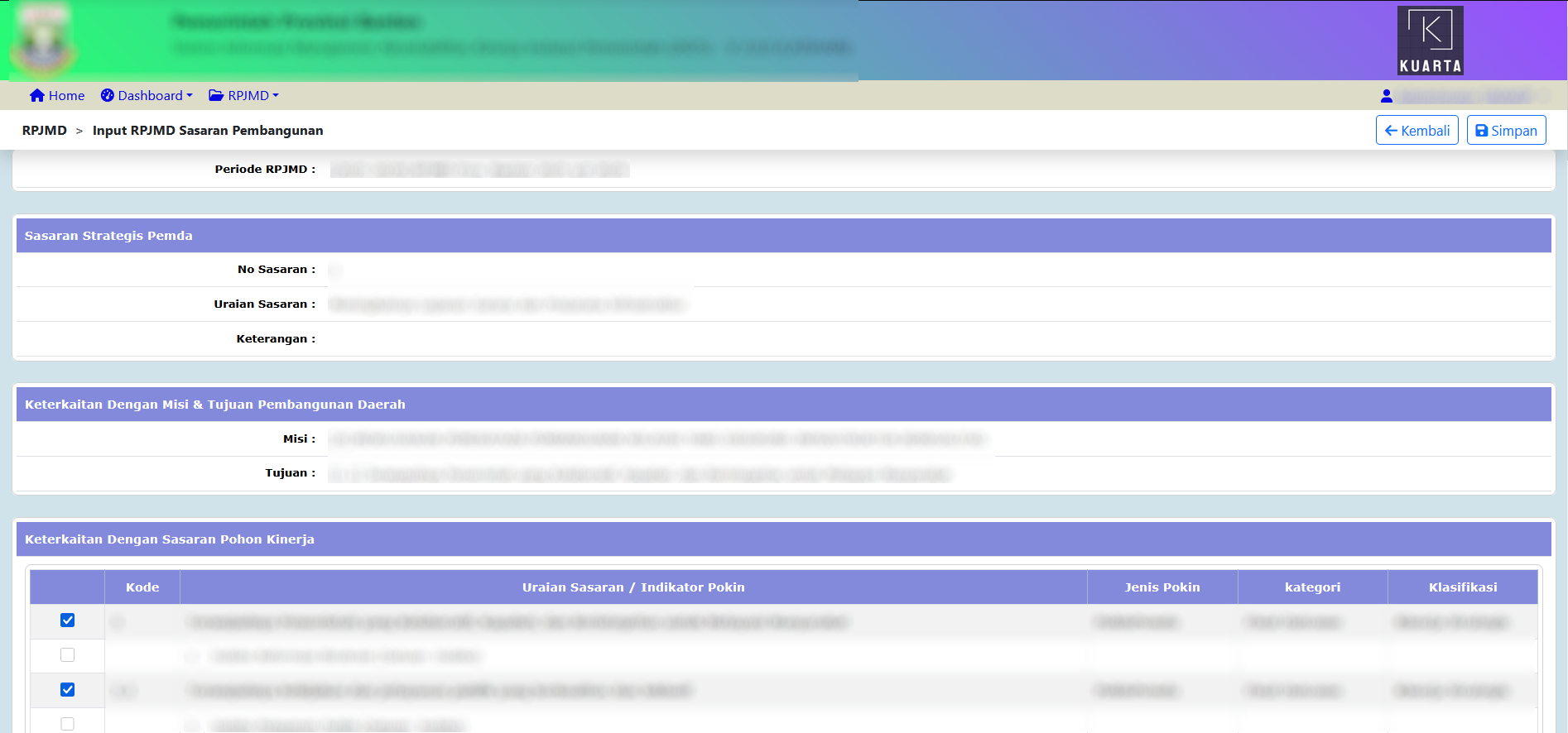The width and height of the screenshot is (1568, 733).
Task: Click the Tujuan value field
Action: click(x=639, y=474)
